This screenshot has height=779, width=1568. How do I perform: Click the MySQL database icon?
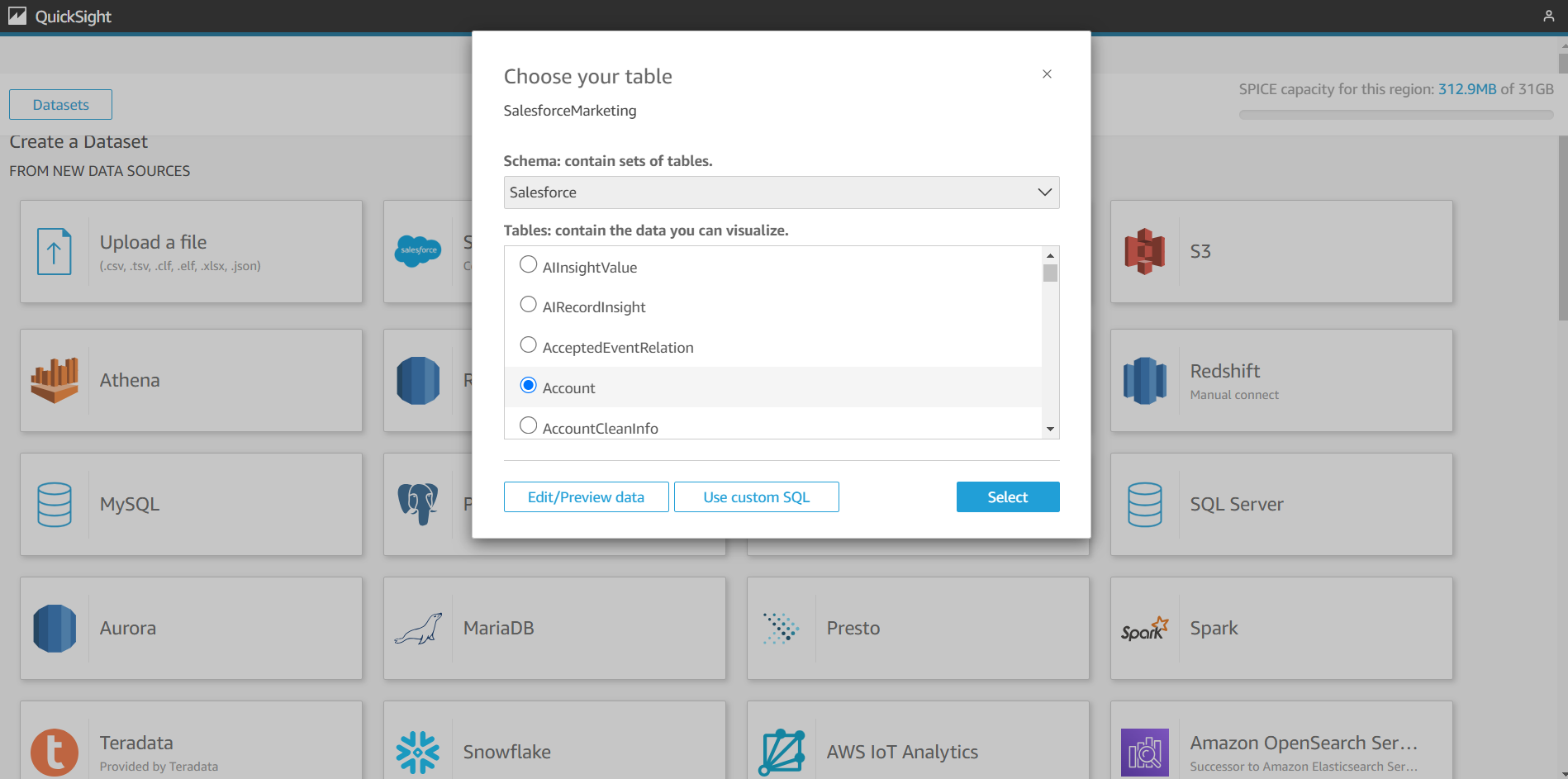tap(55, 505)
